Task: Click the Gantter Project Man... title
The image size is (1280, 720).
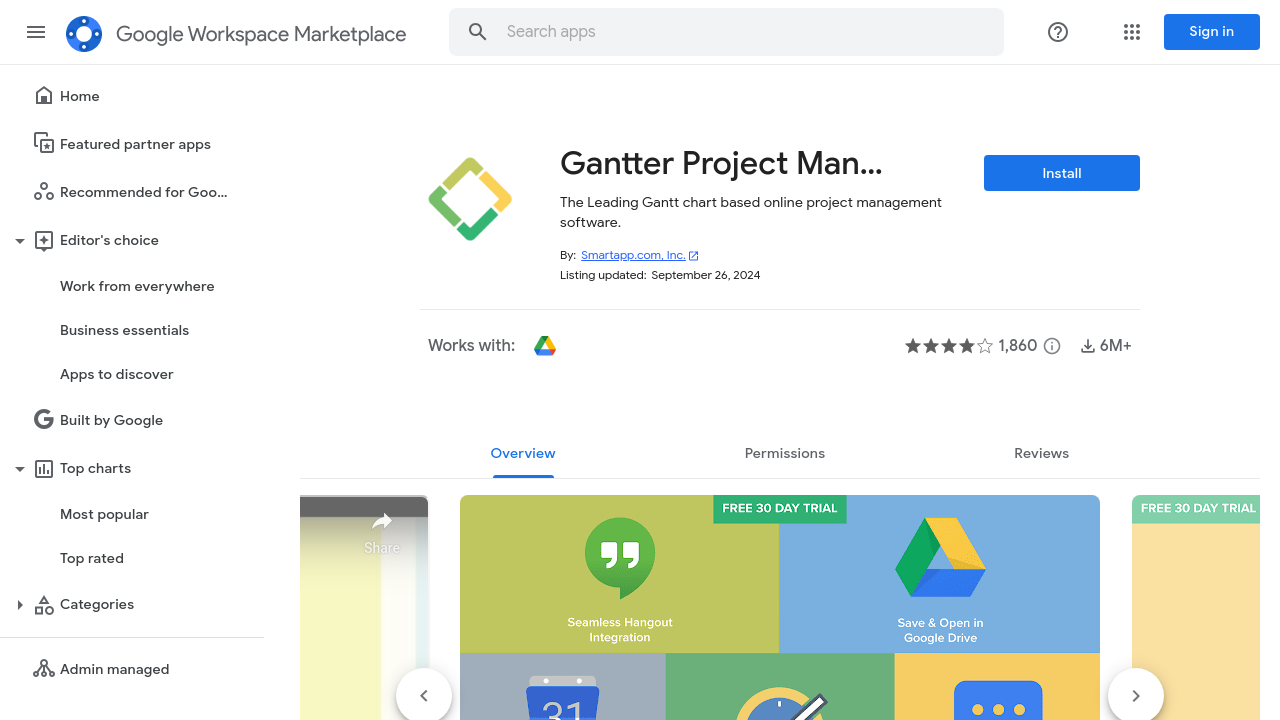Action: point(721,162)
